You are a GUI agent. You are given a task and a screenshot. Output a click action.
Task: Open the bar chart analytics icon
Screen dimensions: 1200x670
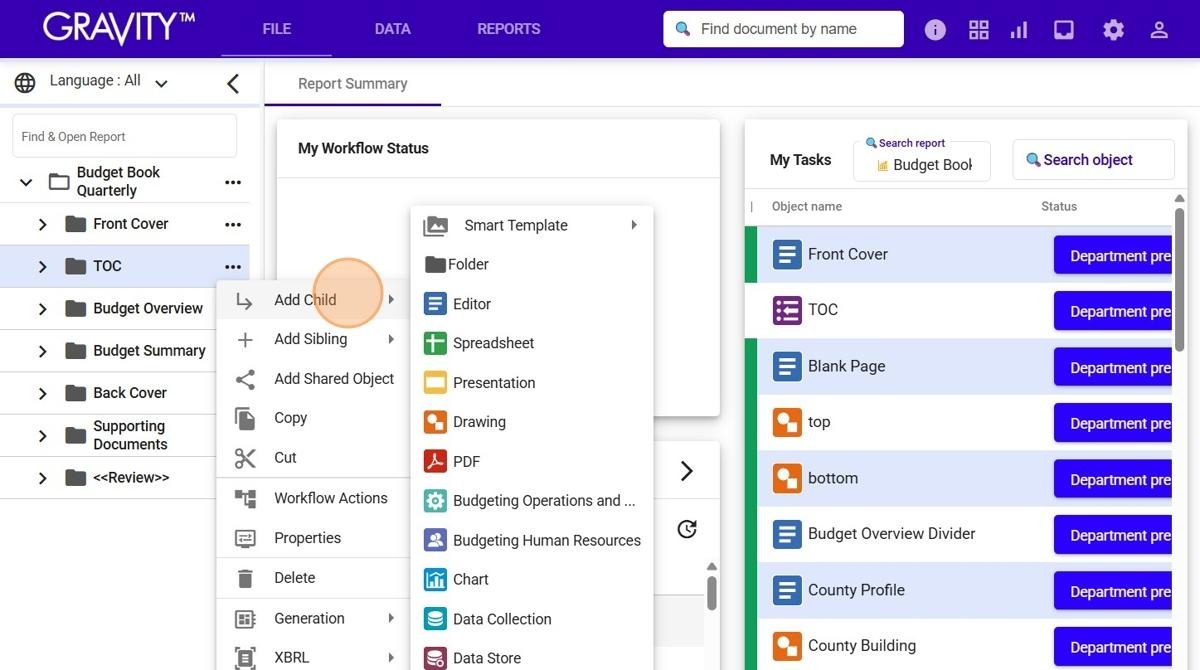(x=1019, y=30)
